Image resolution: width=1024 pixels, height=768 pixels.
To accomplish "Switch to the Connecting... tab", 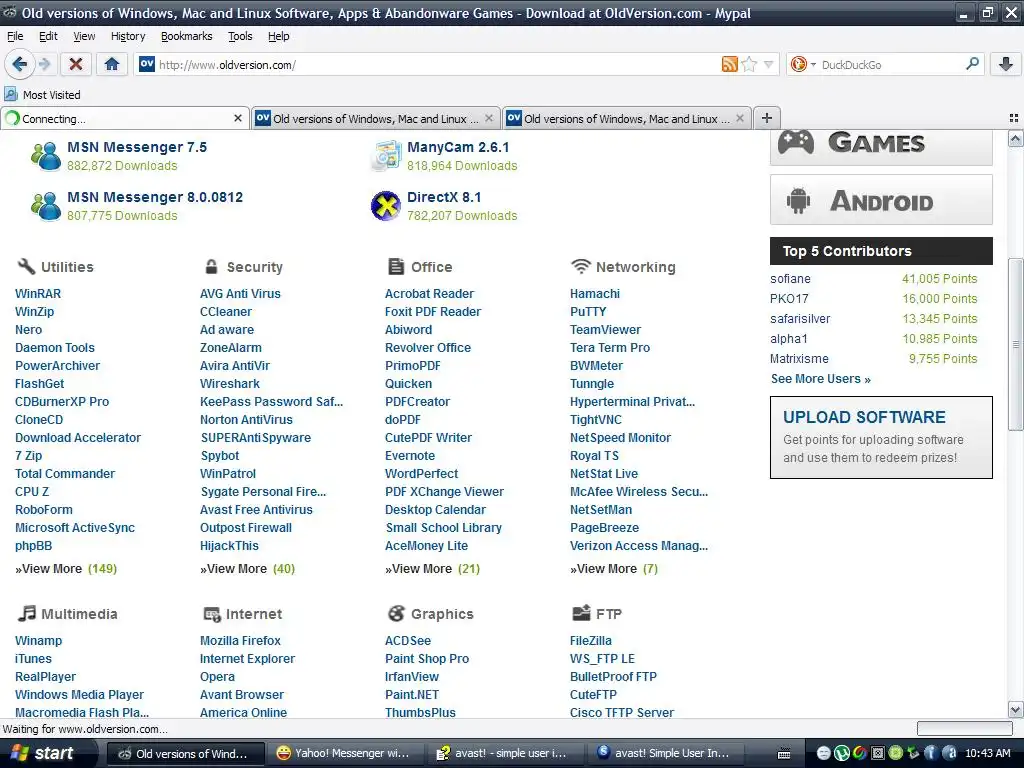I will point(124,118).
